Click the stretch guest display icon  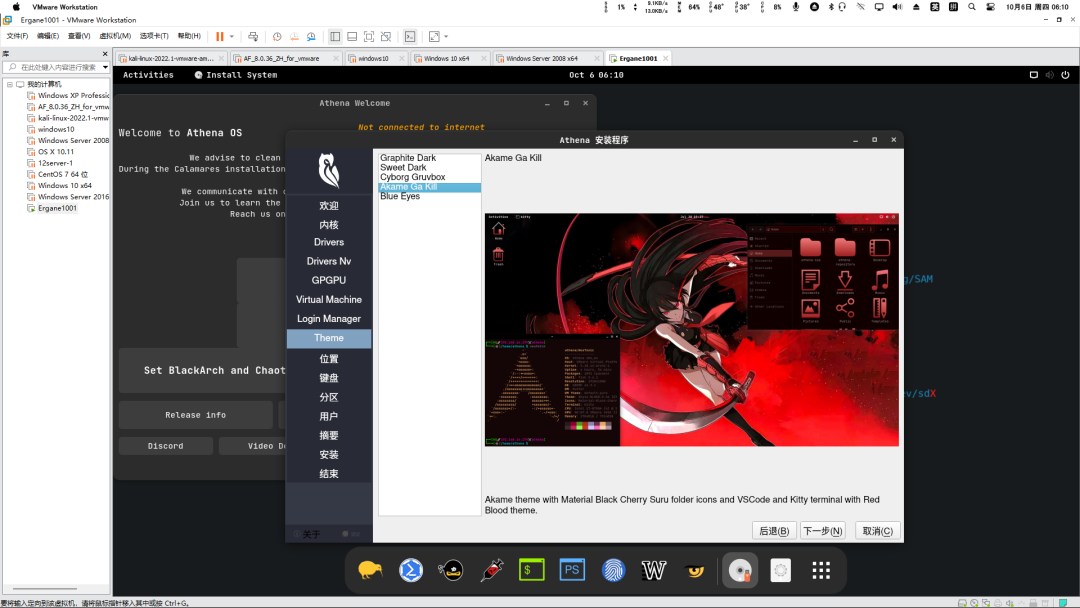(x=434, y=36)
